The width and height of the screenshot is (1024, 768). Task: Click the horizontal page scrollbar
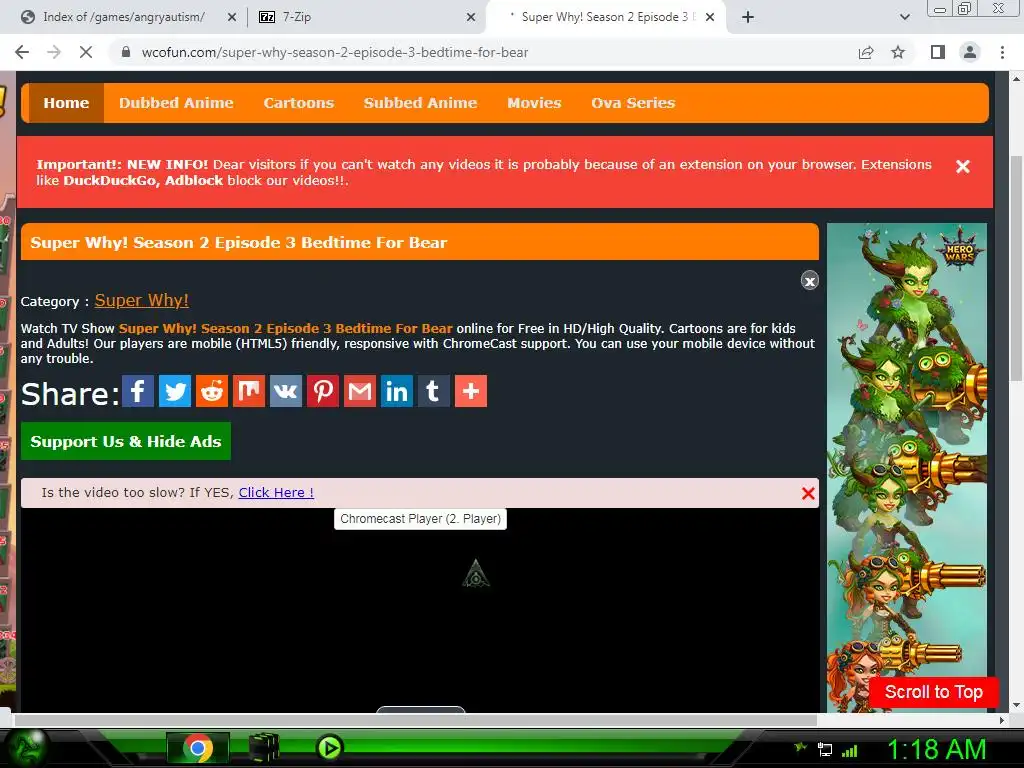point(415,720)
